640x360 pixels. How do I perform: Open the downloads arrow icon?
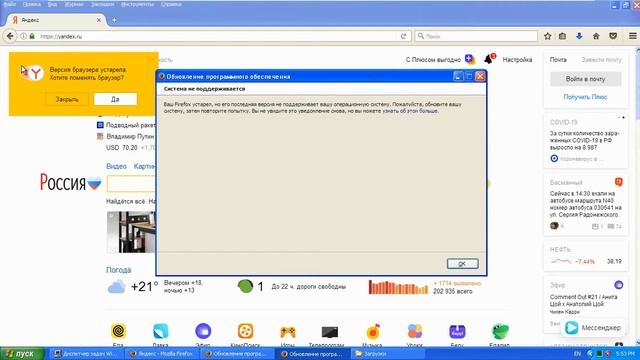click(x=579, y=36)
